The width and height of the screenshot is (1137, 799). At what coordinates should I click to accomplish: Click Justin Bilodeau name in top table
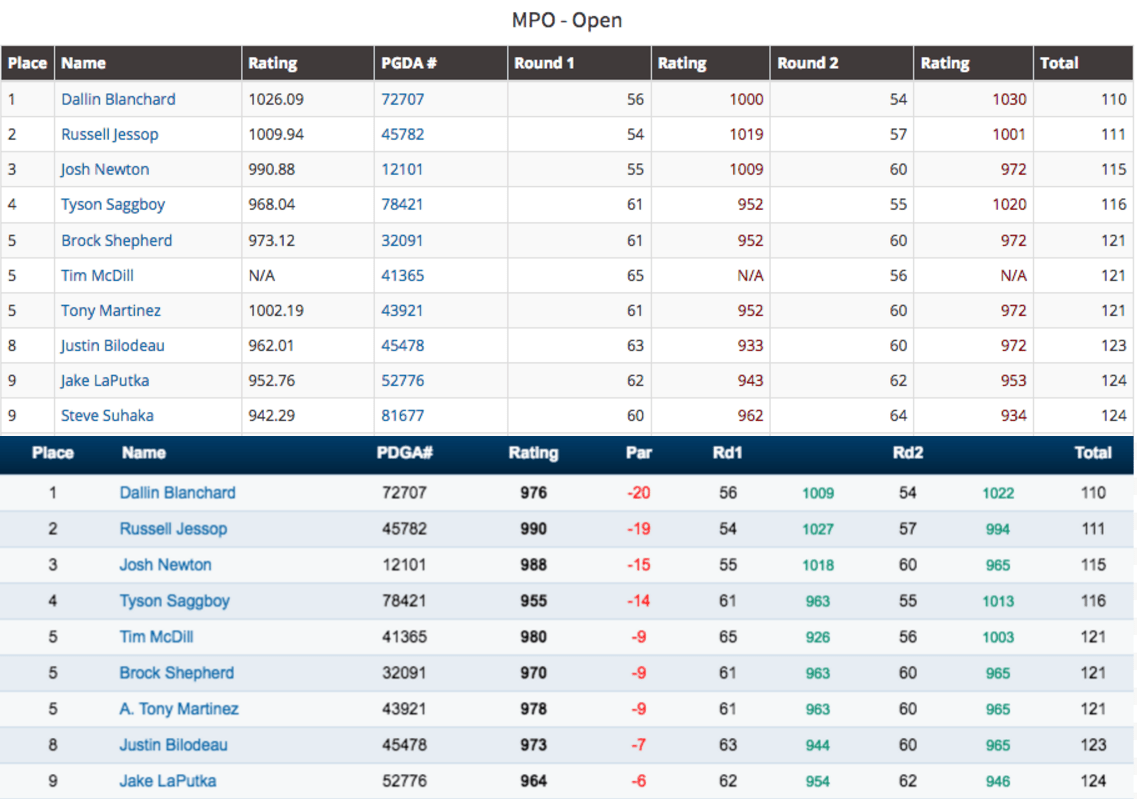[112, 345]
